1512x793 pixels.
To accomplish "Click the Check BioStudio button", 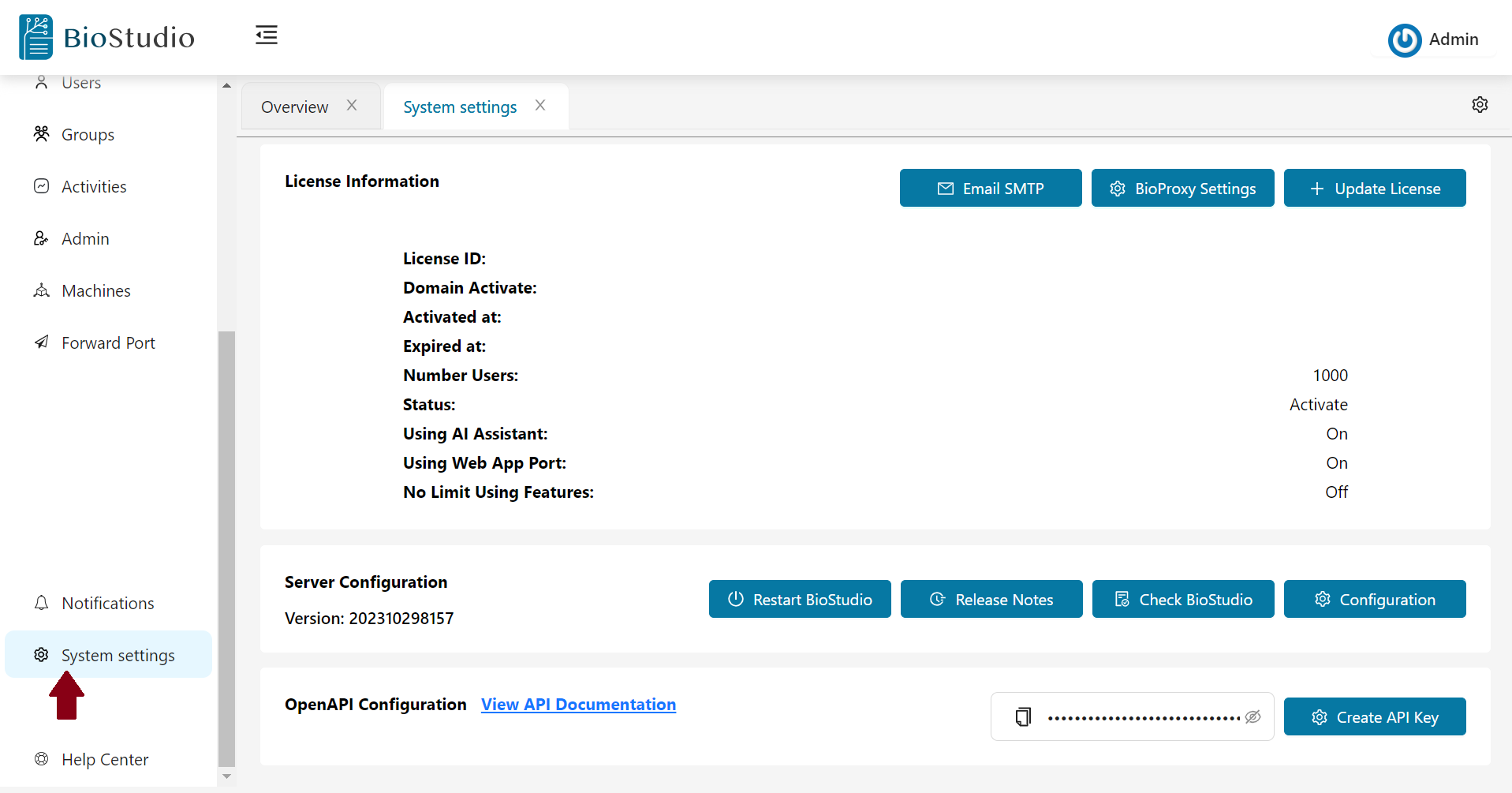I will pos(1183,599).
